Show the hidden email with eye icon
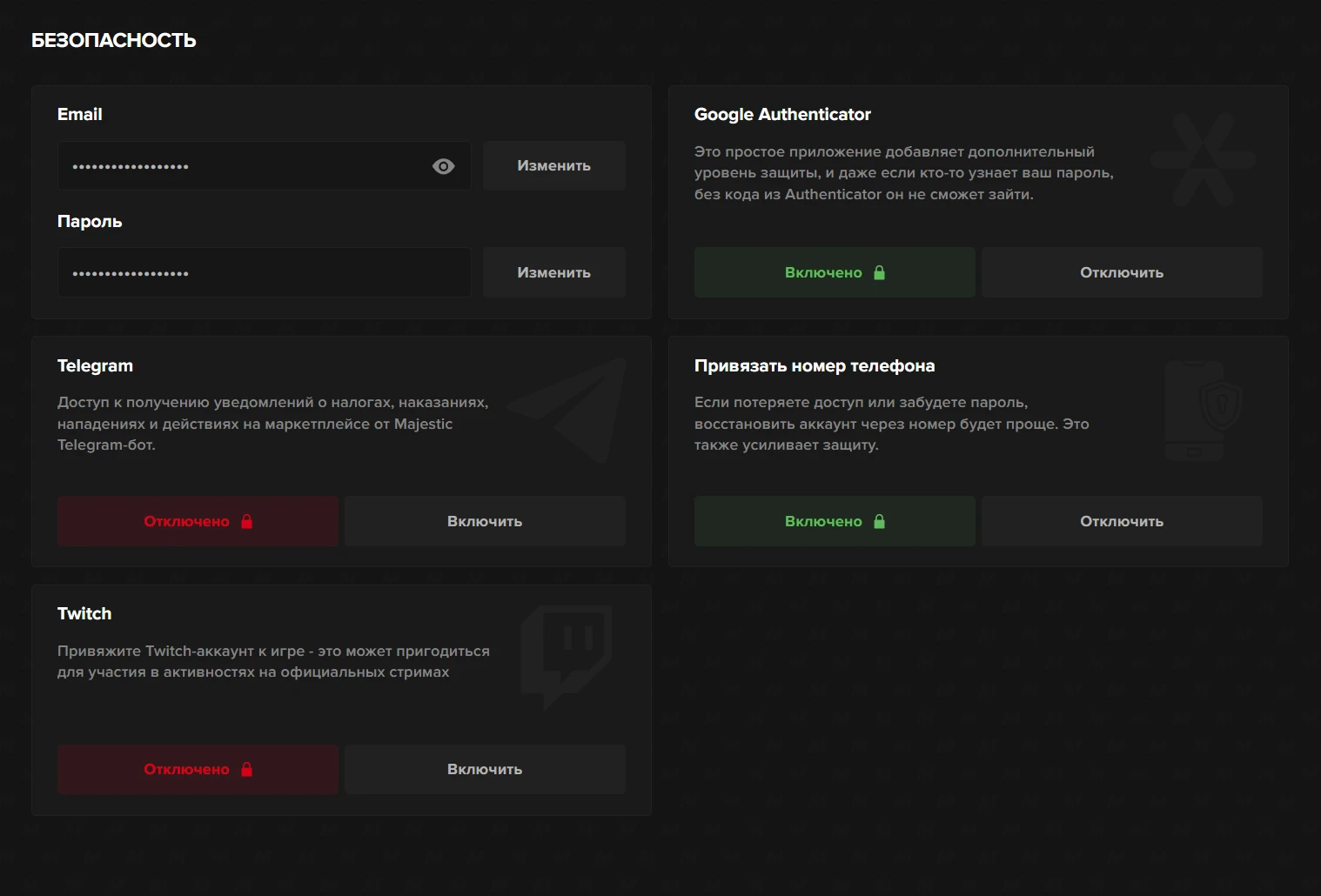Image resolution: width=1321 pixels, height=896 pixels. pos(443,166)
